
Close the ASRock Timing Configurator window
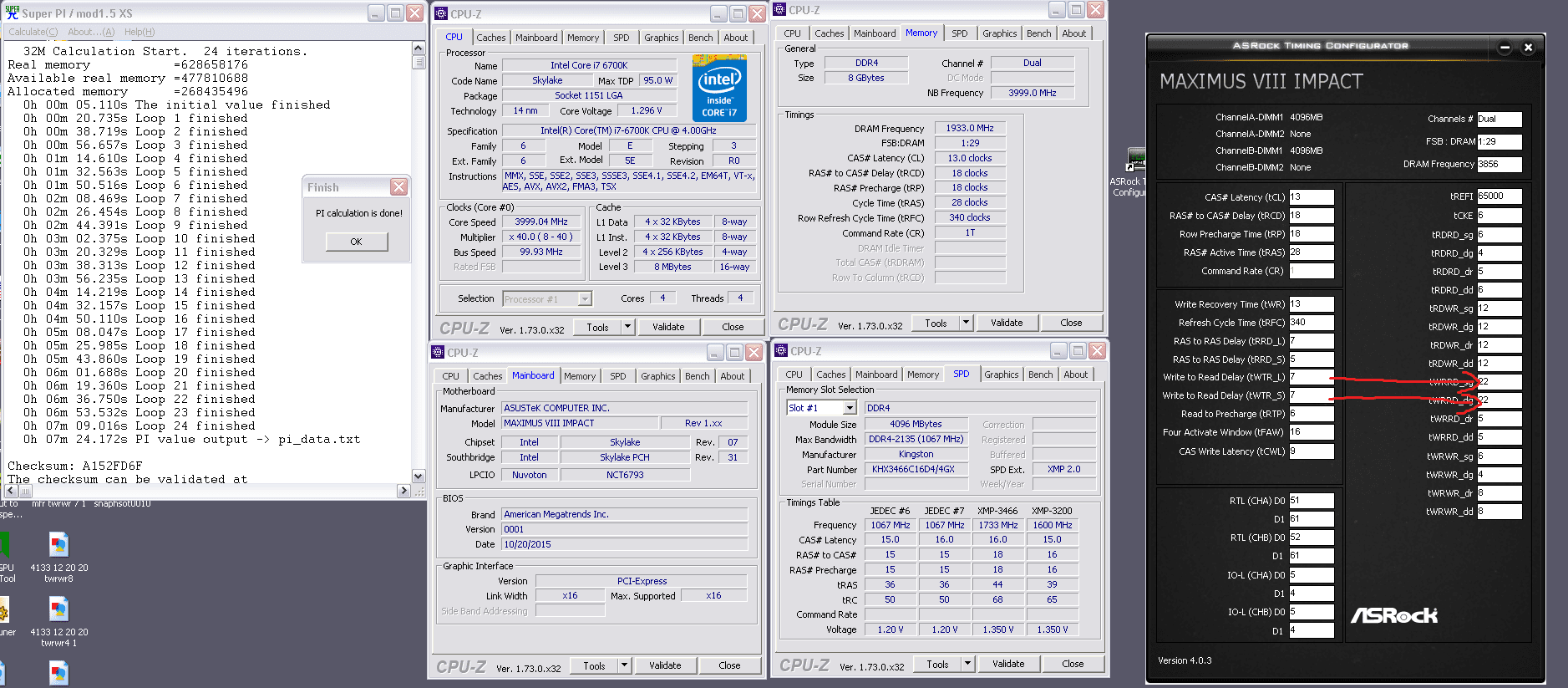pos(1528,48)
